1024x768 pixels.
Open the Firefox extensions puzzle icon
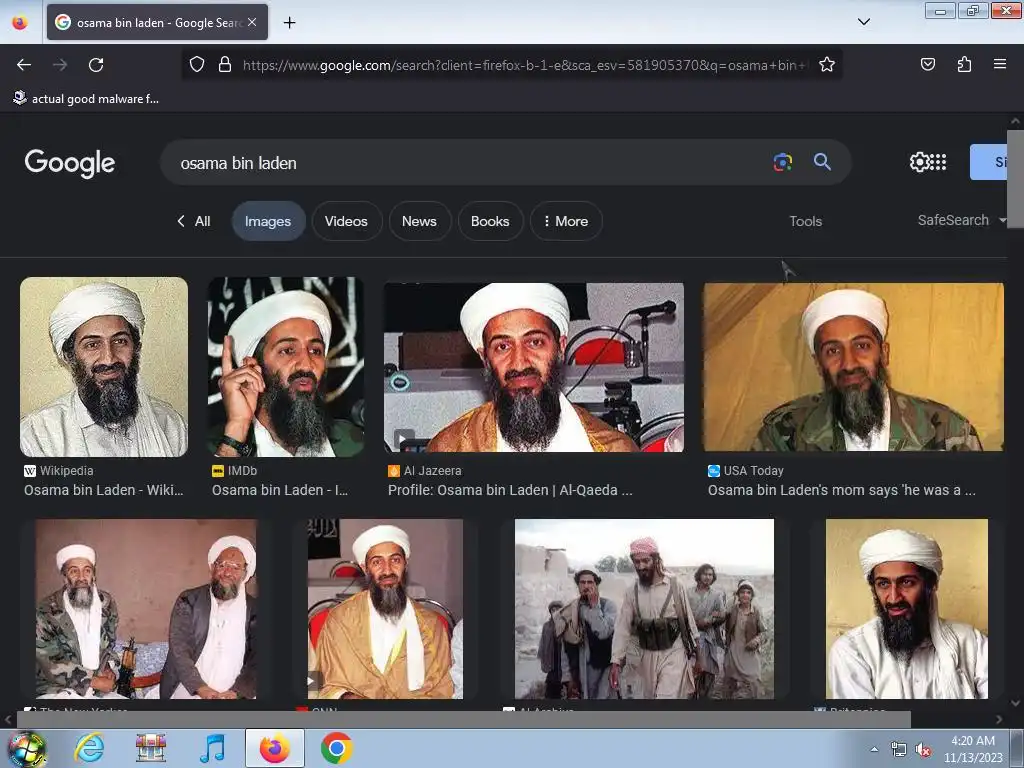coord(964,64)
